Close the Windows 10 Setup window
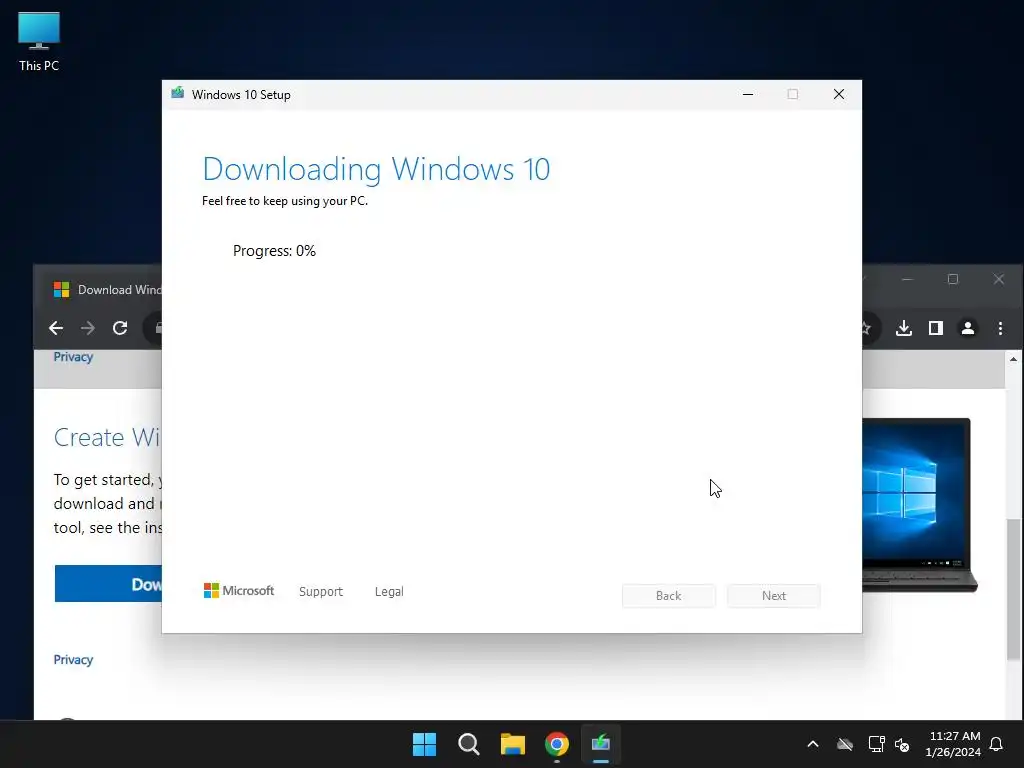The width and height of the screenshot is (1024, 768). coord(839,95)
